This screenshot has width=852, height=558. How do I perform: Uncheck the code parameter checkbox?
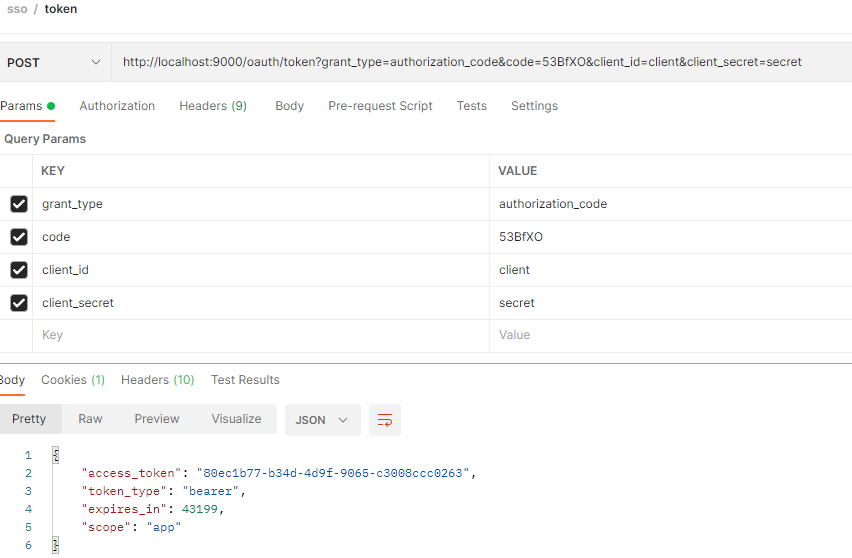[19, 237]
